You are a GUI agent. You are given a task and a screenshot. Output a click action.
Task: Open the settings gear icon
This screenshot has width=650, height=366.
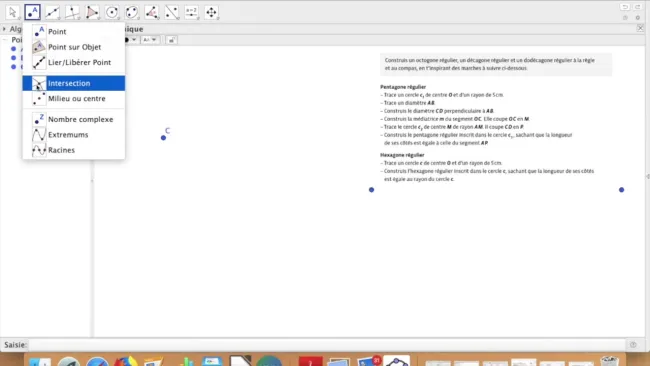coord(638,18)
